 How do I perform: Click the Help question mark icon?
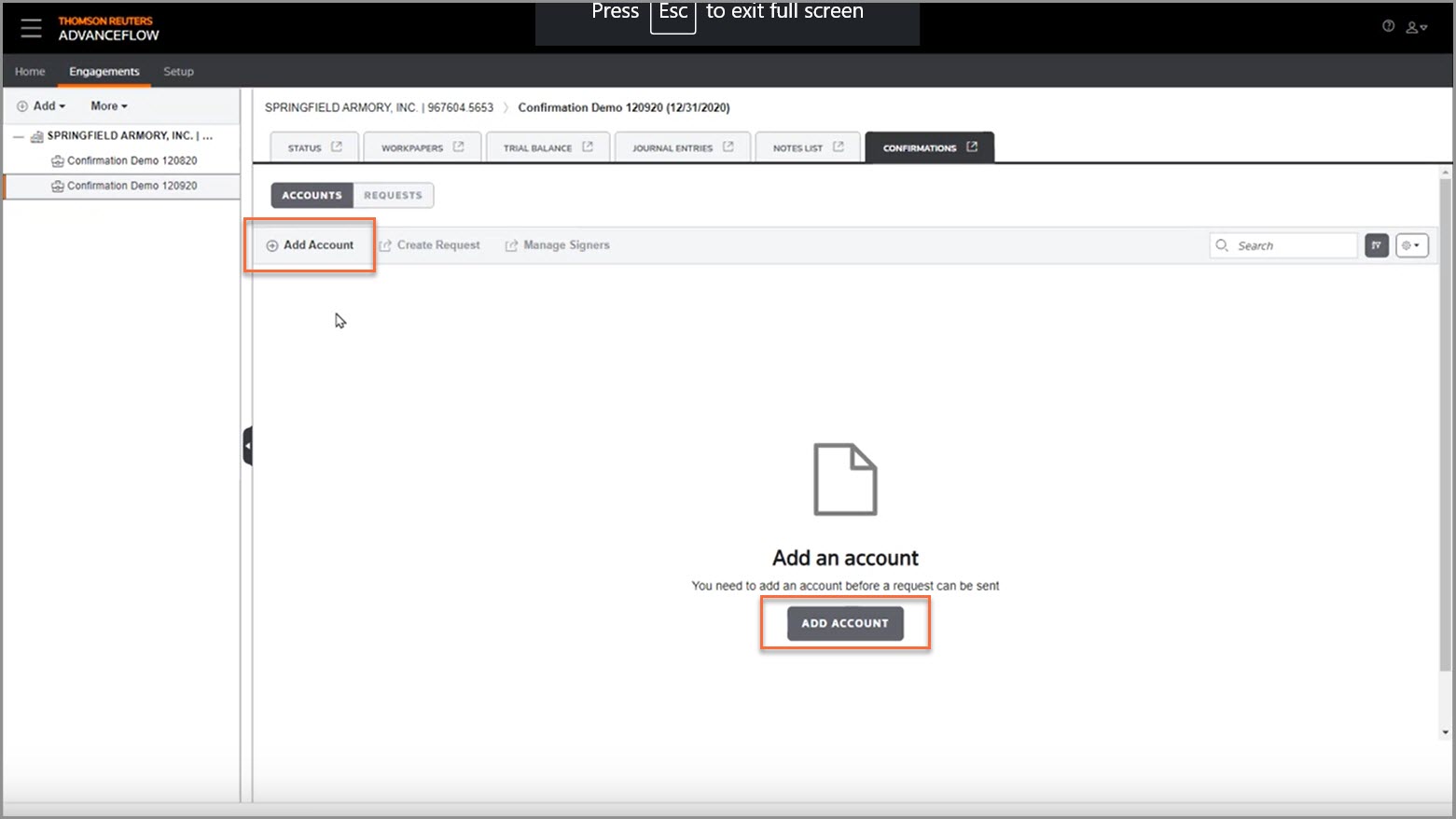[1388, 26]
